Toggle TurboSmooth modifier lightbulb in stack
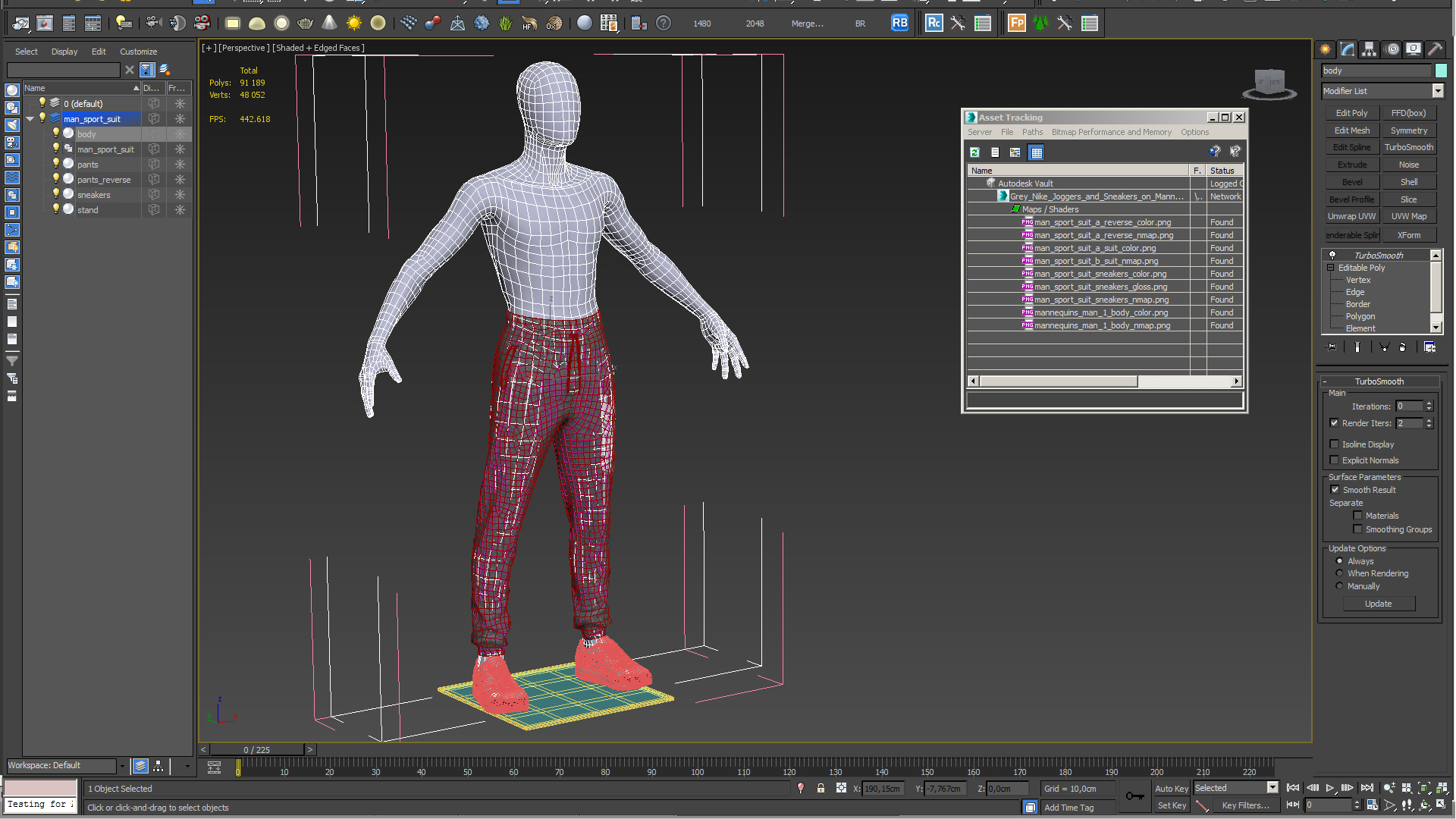The height and width of the screenshot is (819, 1456). 1332,256
